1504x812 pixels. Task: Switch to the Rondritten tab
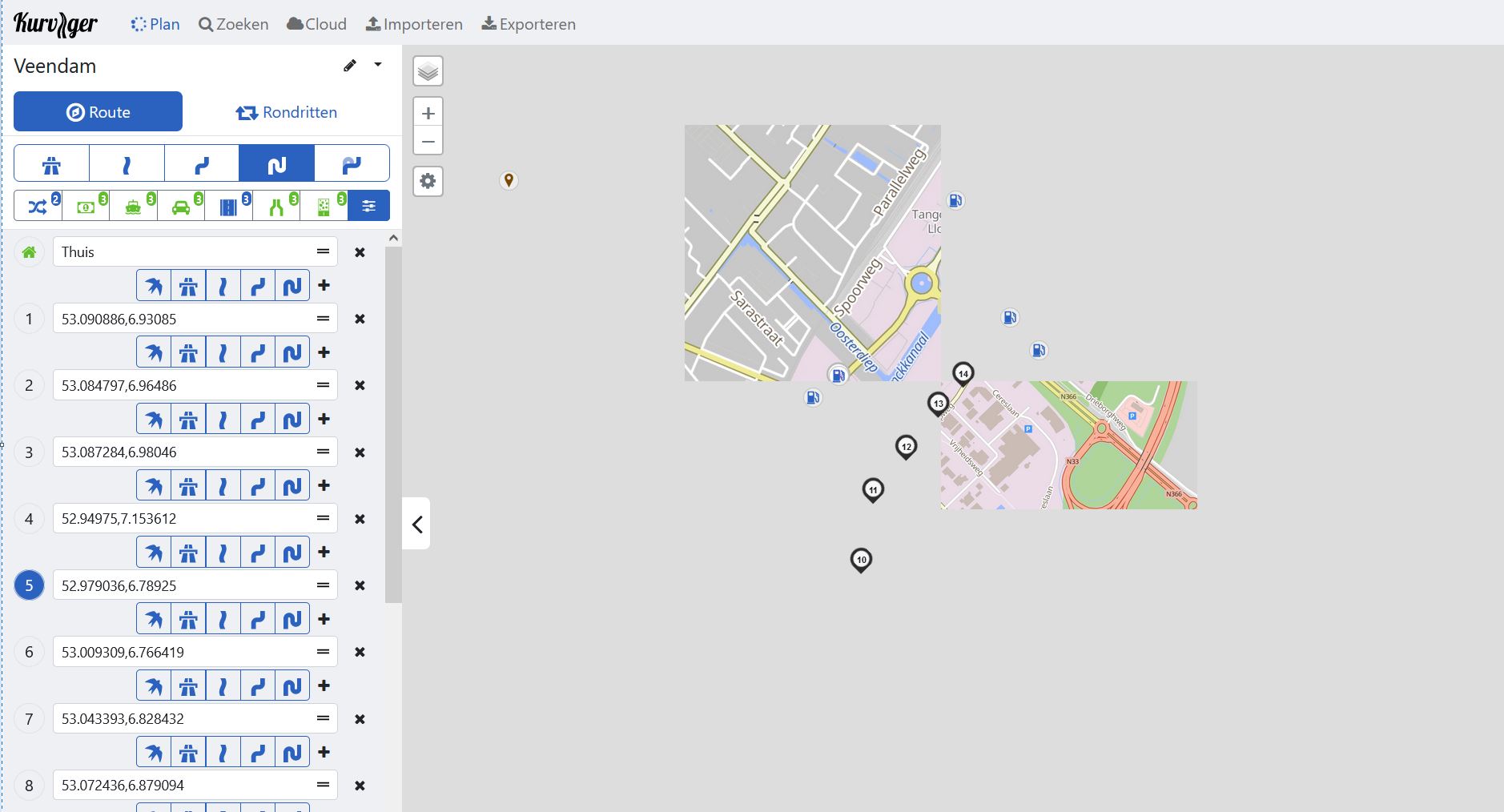point(287,112)
